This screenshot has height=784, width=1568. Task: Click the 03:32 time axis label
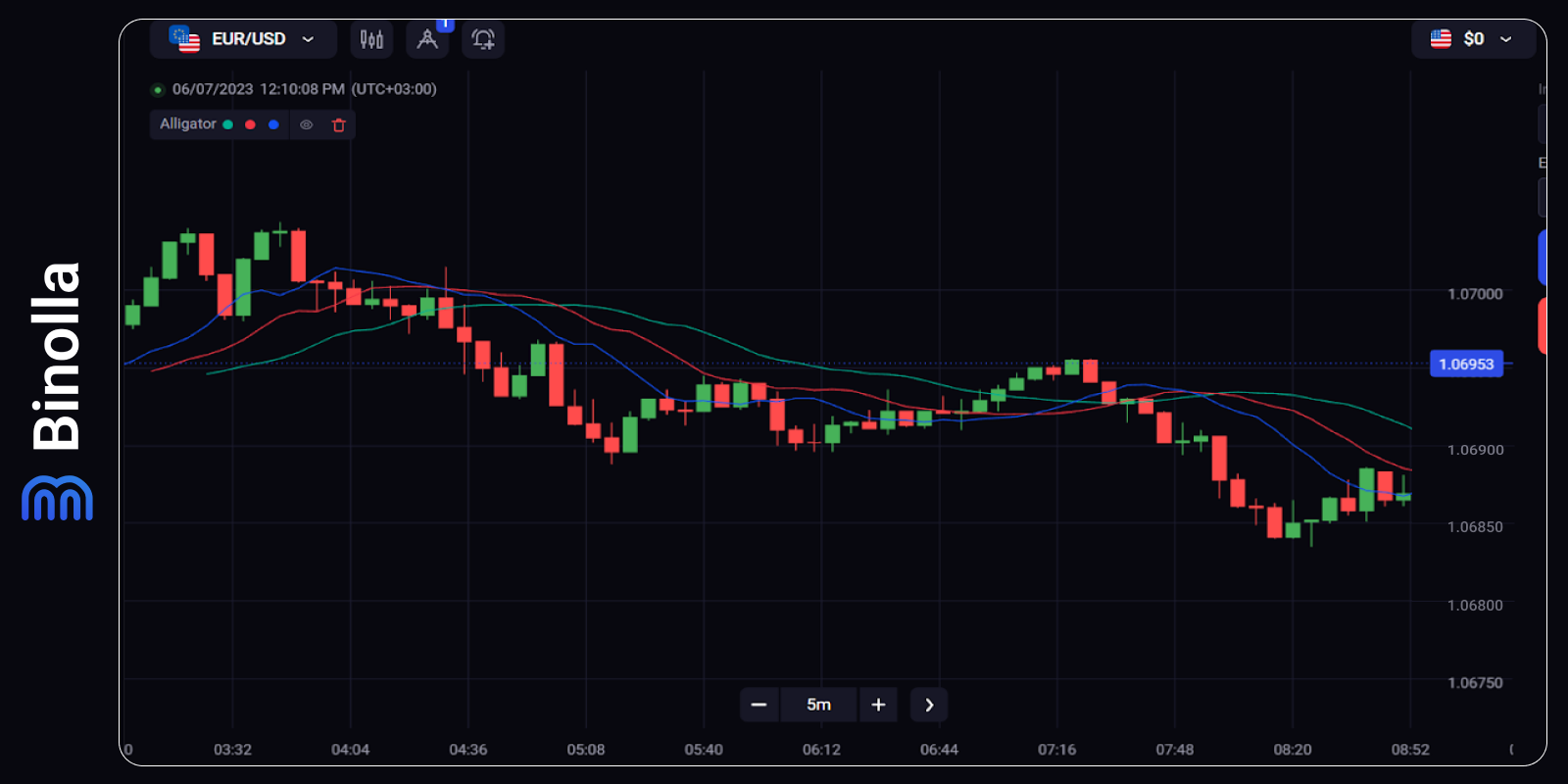(232, 750)
